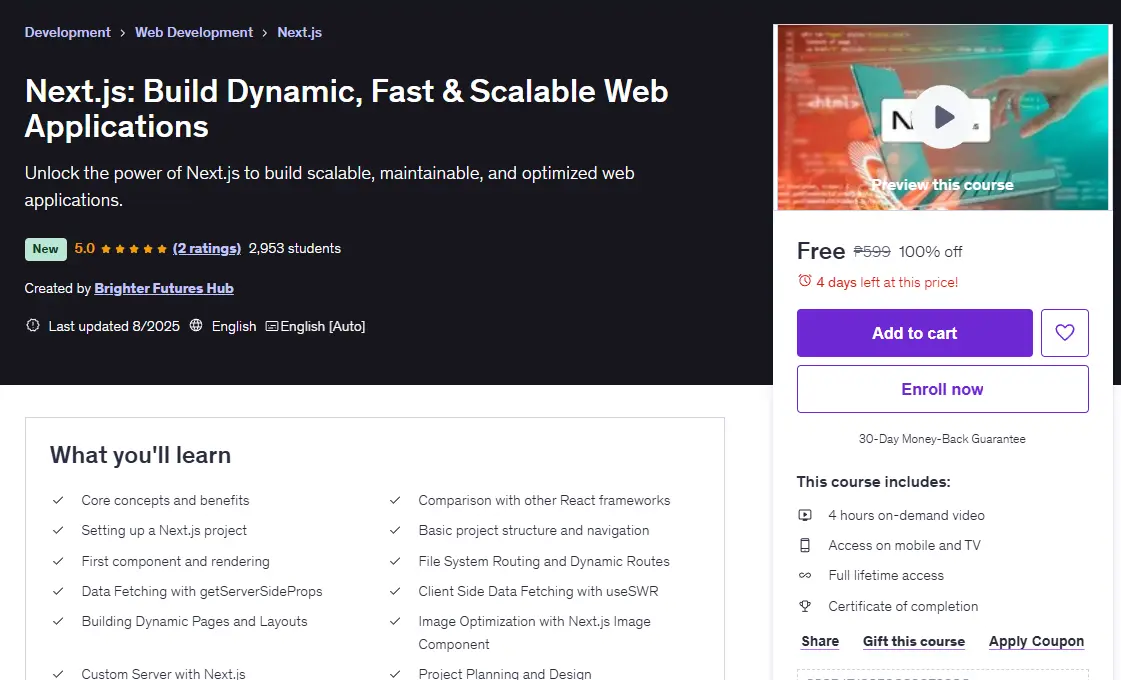The height and width of the screenshot is (680, 1121).
Task: Click the closed captions icon beside English [Auto]
Action: (271, 326)
